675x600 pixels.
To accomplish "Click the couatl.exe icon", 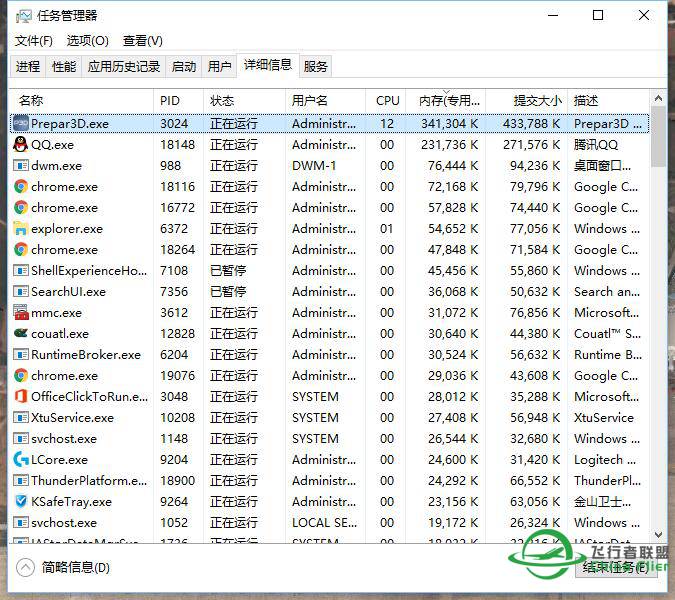I will point(21,333).
